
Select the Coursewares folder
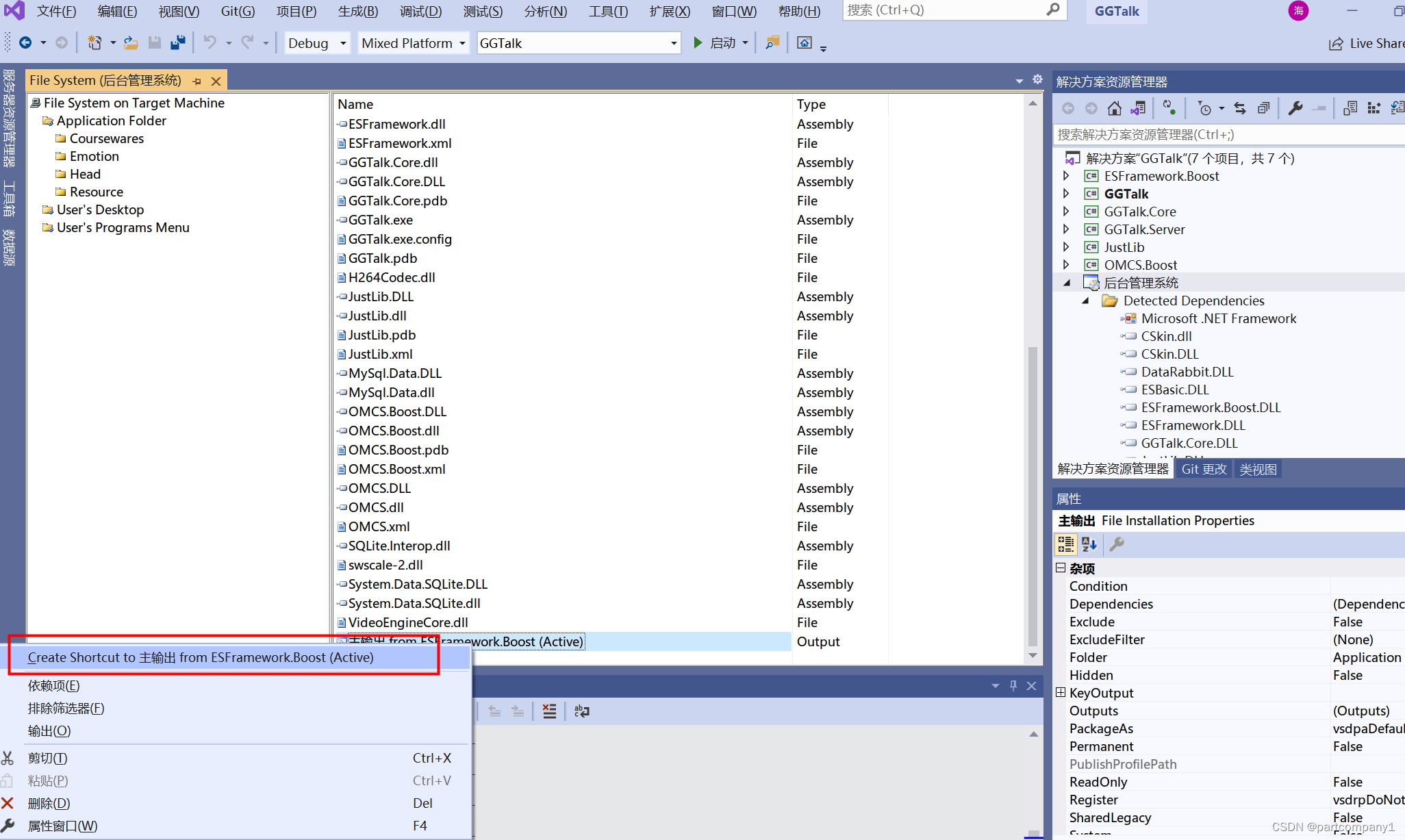[107, 138]
